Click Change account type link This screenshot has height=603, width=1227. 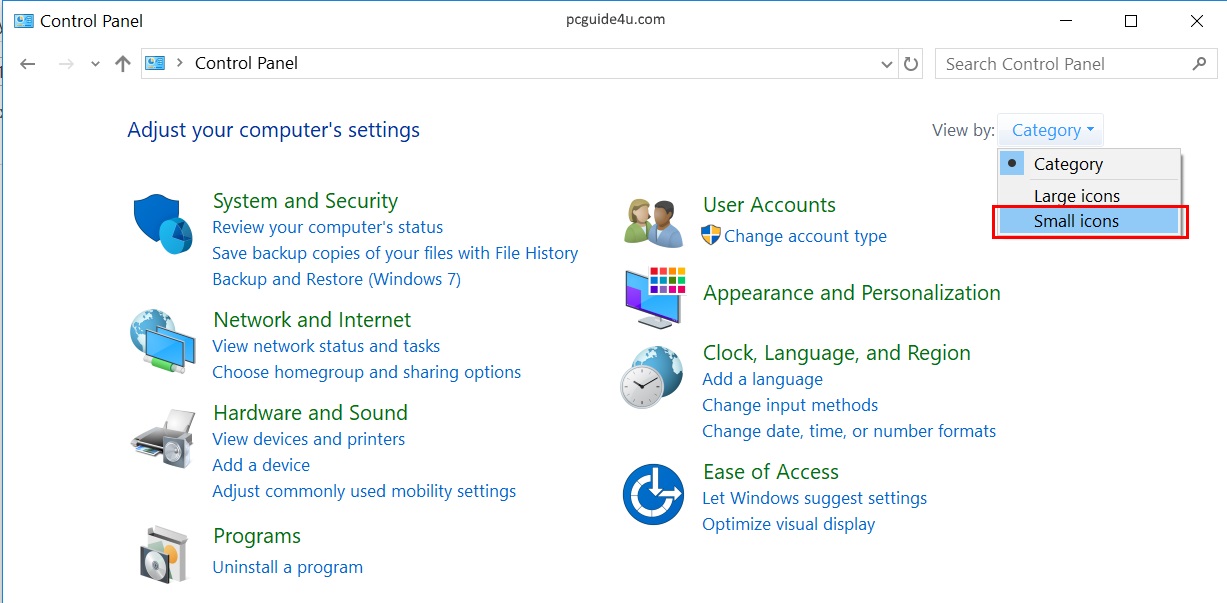pos(805,236)
